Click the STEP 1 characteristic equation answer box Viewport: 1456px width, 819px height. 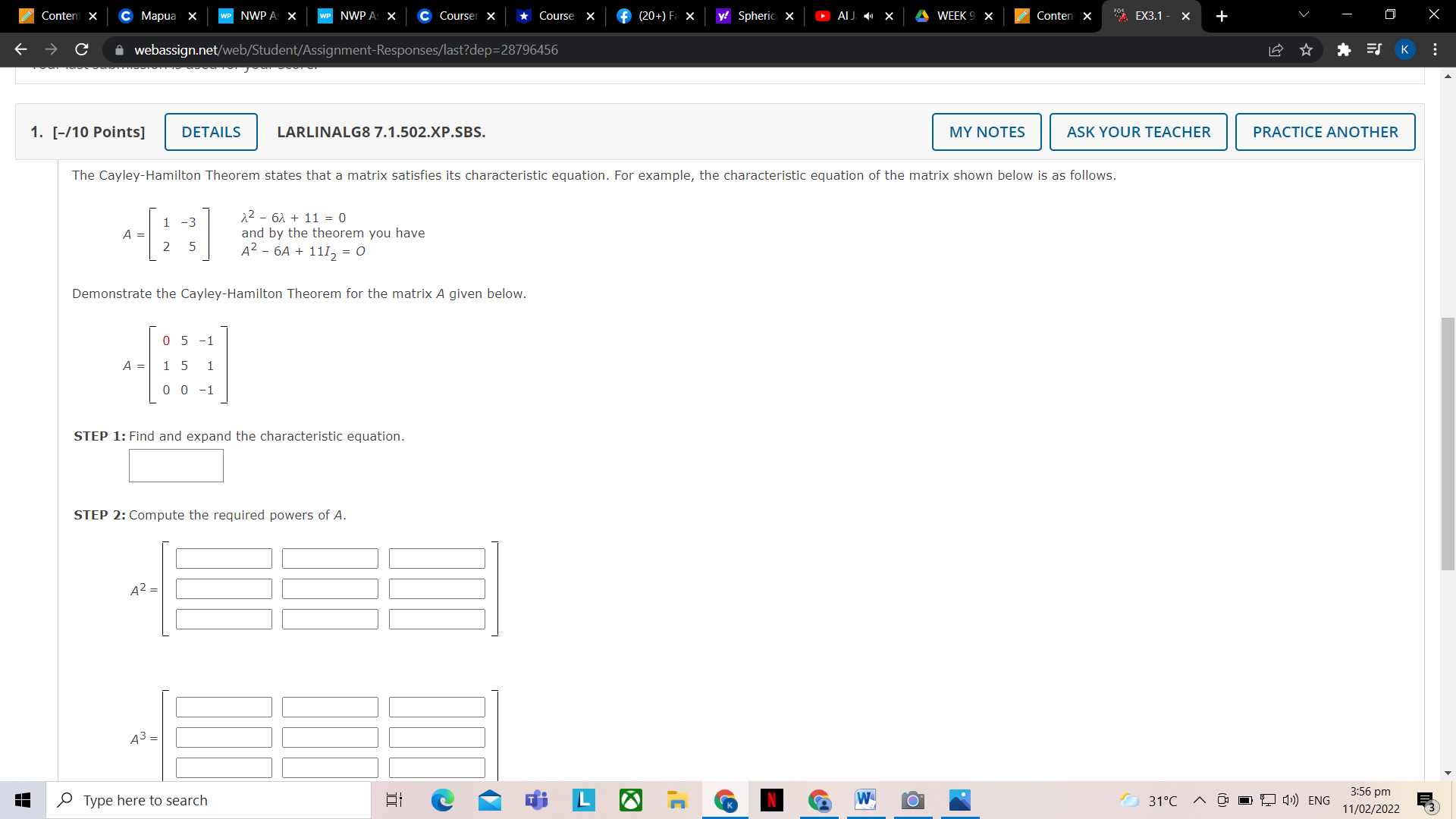click(x=175, y=465)
